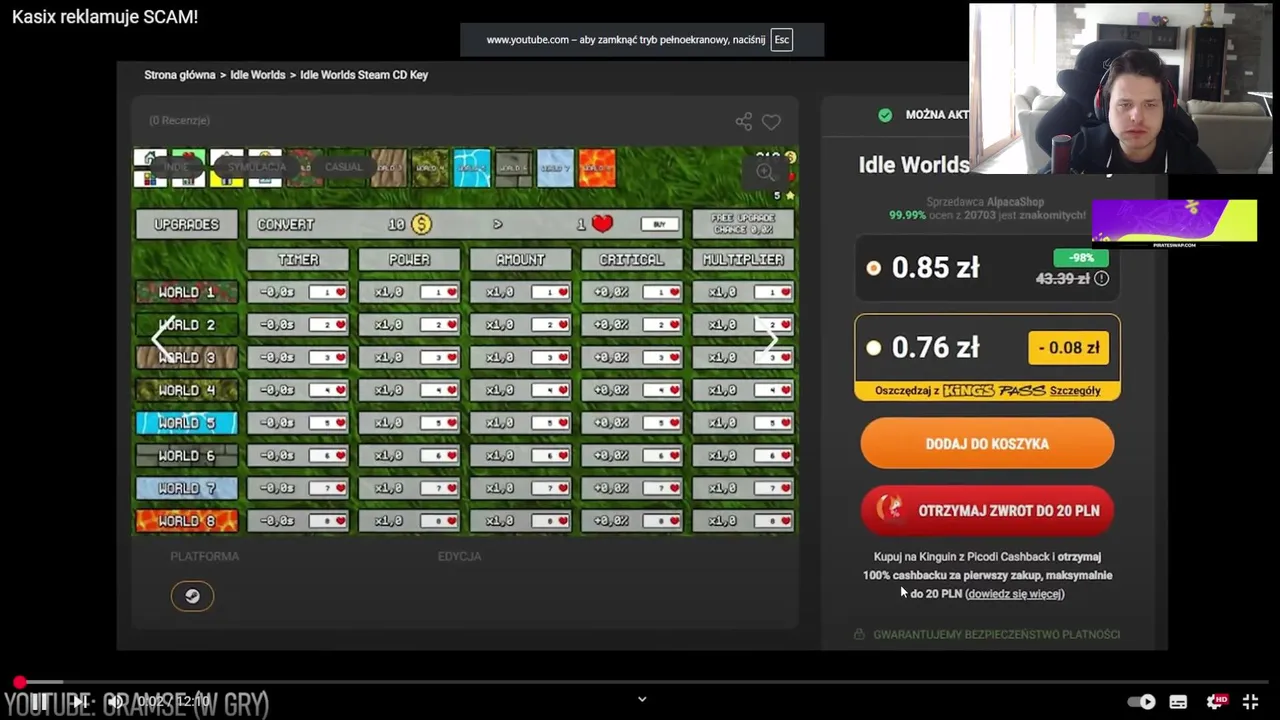Select the orange WORLD 8 row label
This screenshot has height=720, width=1280.
[x=187, y=521]
